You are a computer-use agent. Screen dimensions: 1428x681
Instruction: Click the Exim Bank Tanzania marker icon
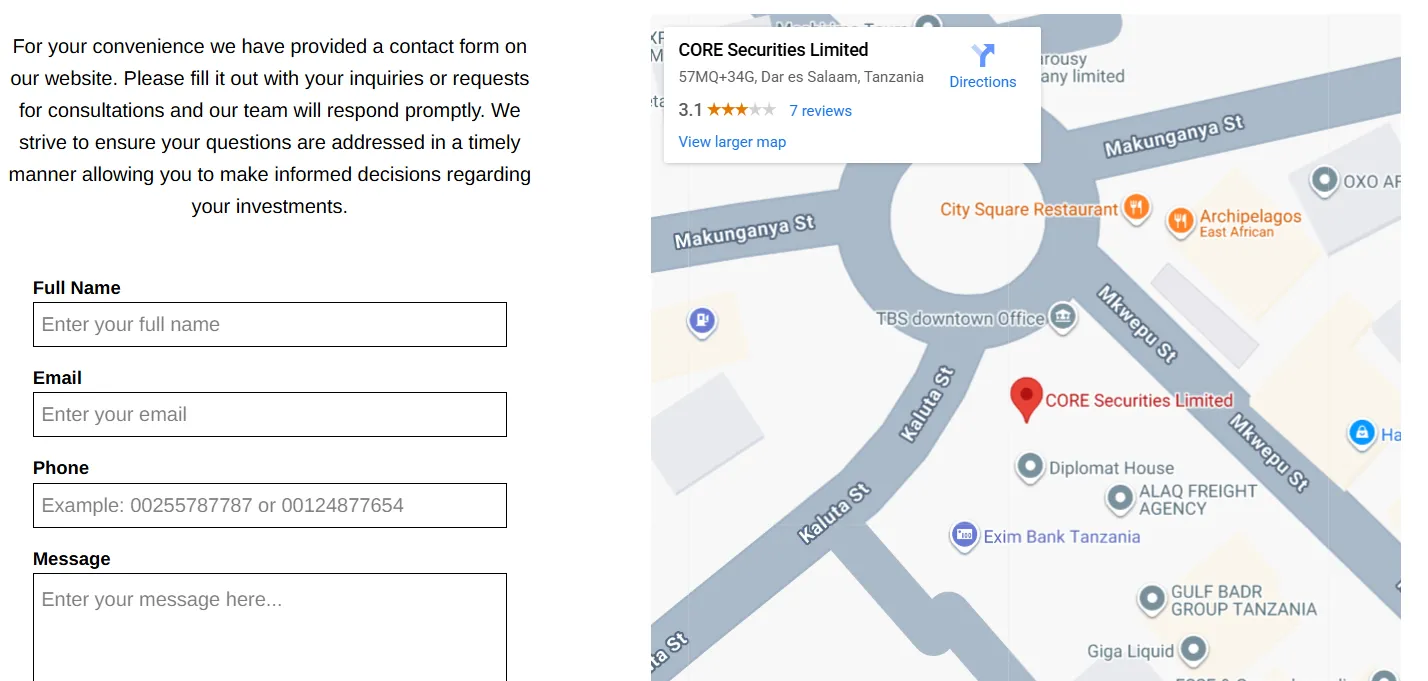964,536
